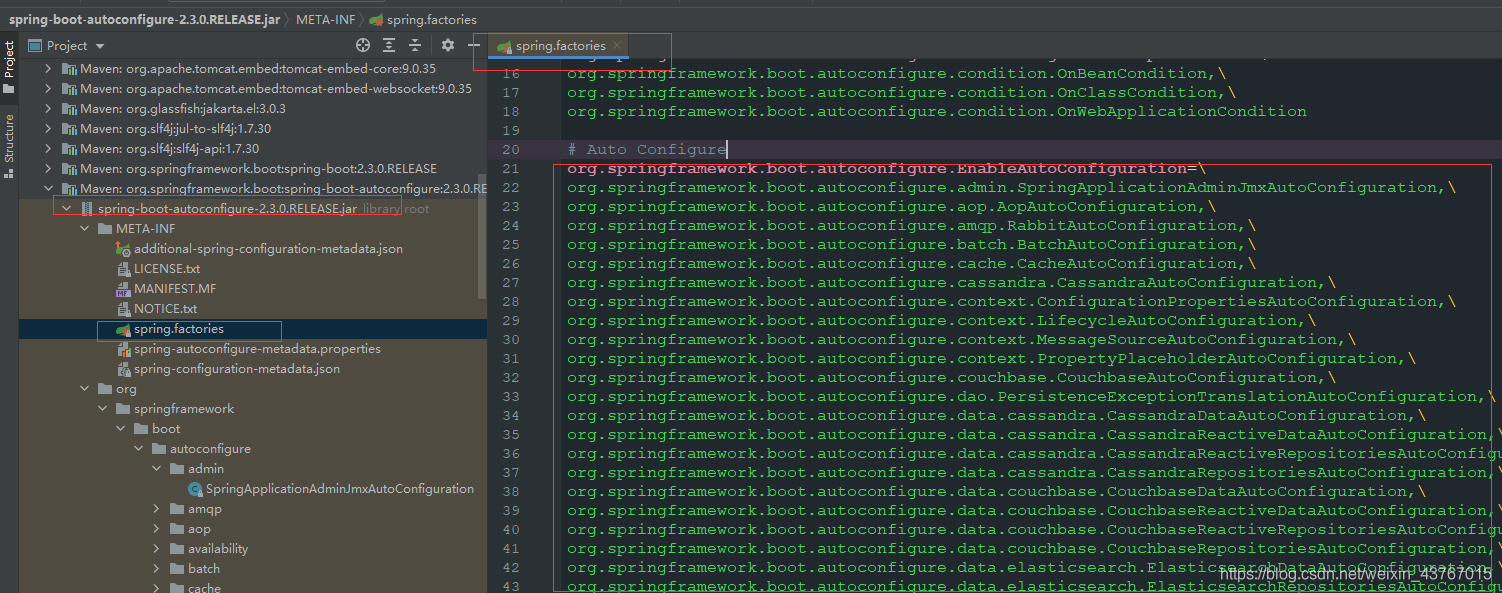
Task: Open Project panel settings gear
Action: coord(448,45)
